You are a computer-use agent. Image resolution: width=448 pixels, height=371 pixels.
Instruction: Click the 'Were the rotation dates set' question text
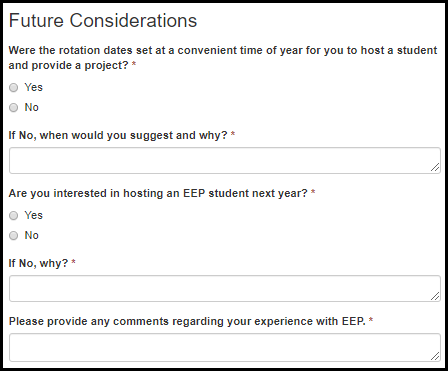[223, 58]
